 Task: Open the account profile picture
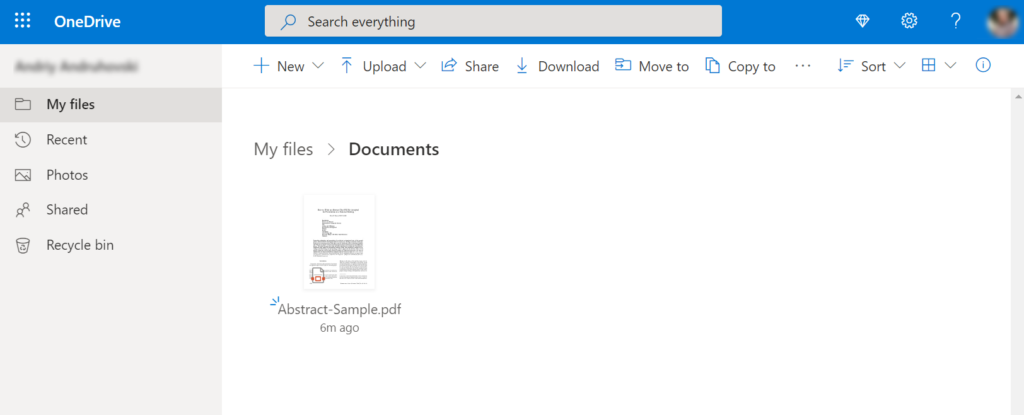(1004, 22)
